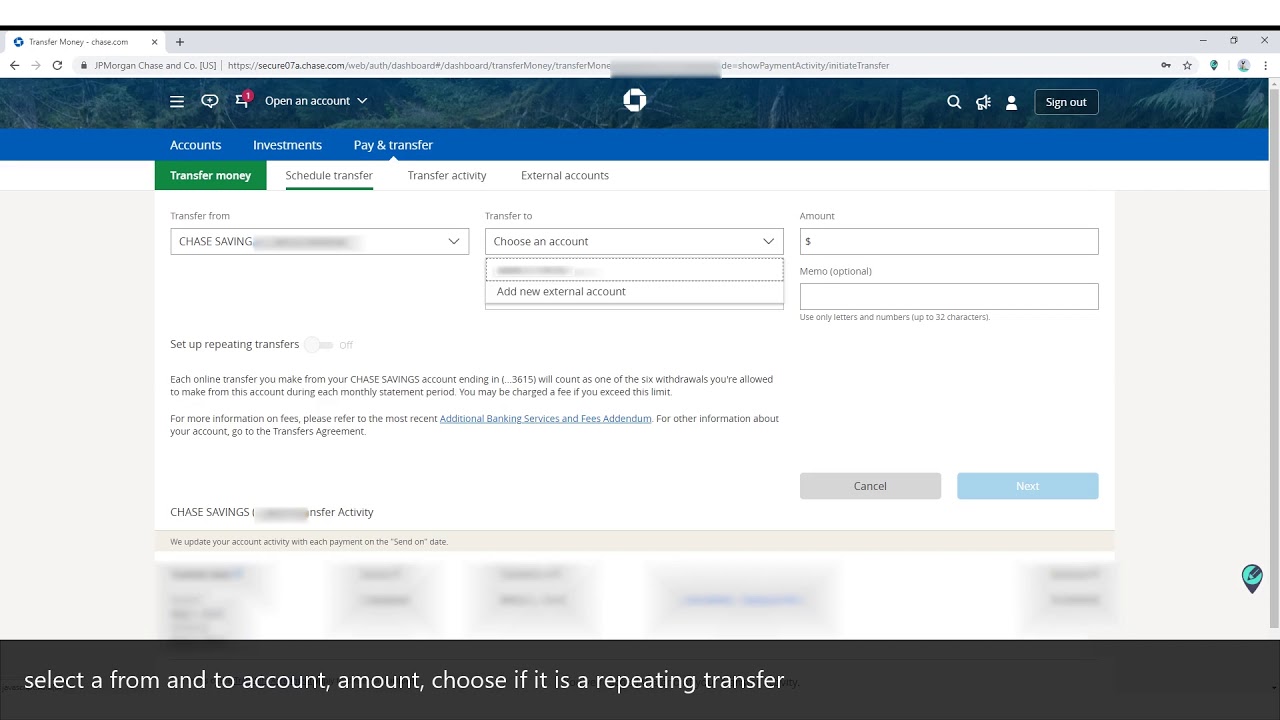
Task: Select the blurred account option in list
Action: click(634, 270)
